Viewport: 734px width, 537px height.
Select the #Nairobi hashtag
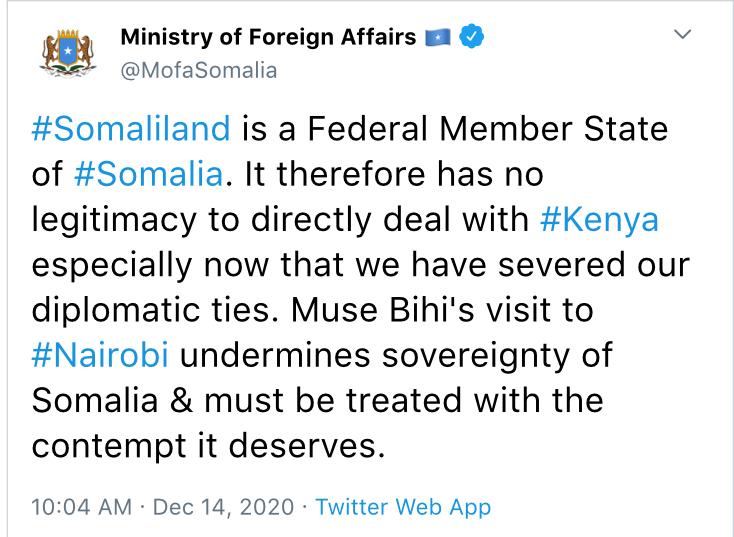(100, 355)
